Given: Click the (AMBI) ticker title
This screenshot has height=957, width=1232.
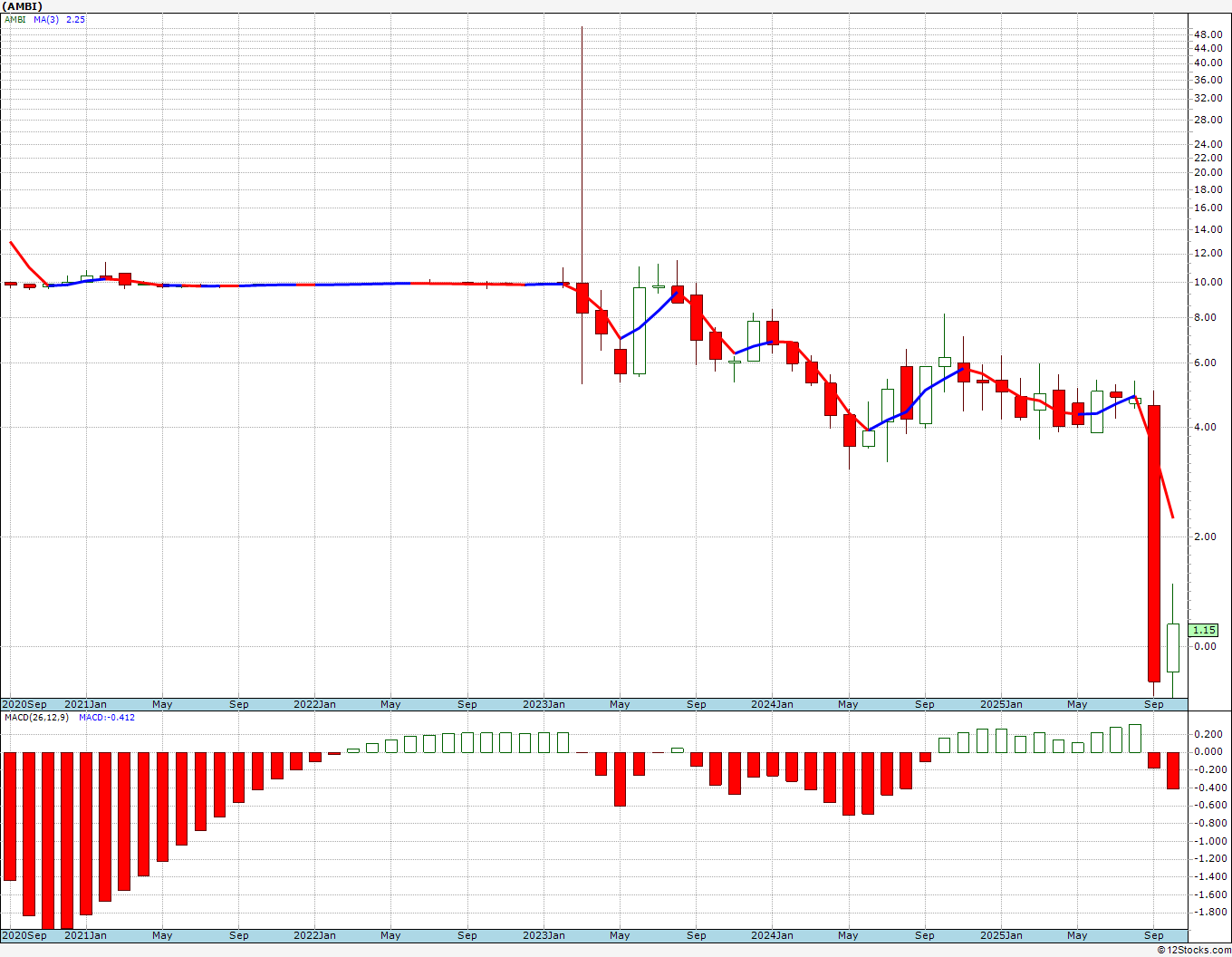Looking at the screenshot, I should pyautogui.click(x=23, y=6).
